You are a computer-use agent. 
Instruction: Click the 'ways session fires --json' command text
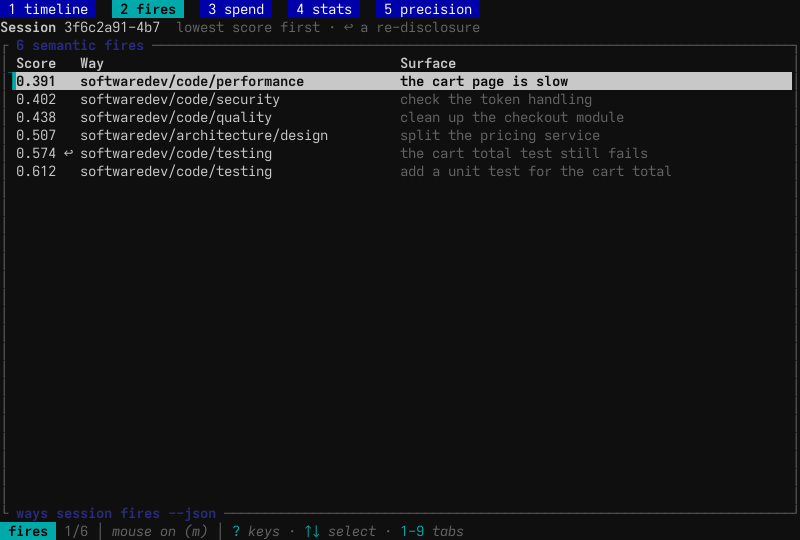click(x=116, y=513)
